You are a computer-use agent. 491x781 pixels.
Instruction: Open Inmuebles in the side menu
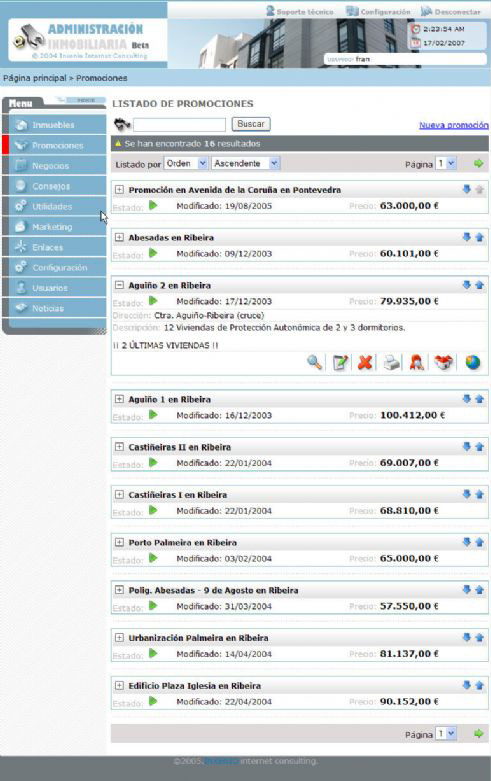(x=54, y=125)
